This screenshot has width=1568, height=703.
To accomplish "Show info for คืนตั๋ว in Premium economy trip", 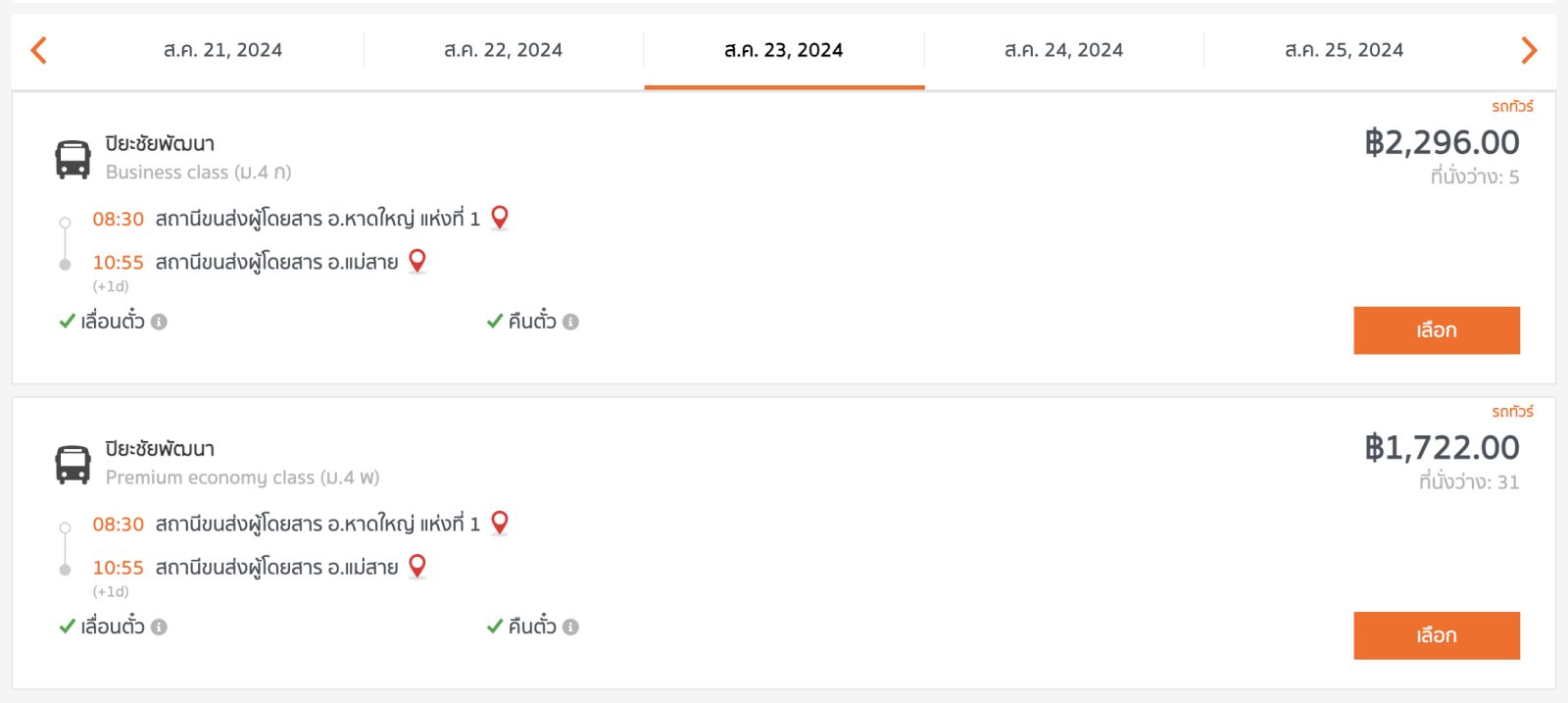I will [570, 627].
